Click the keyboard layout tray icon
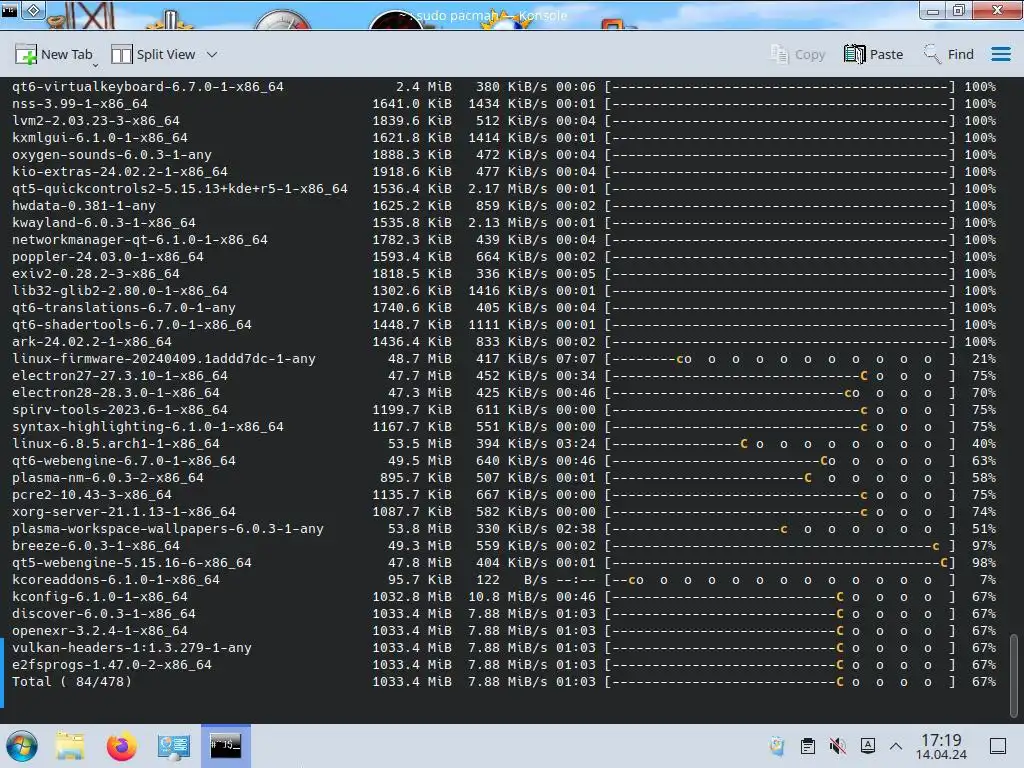1024x768 pixels. coord(868,746)
